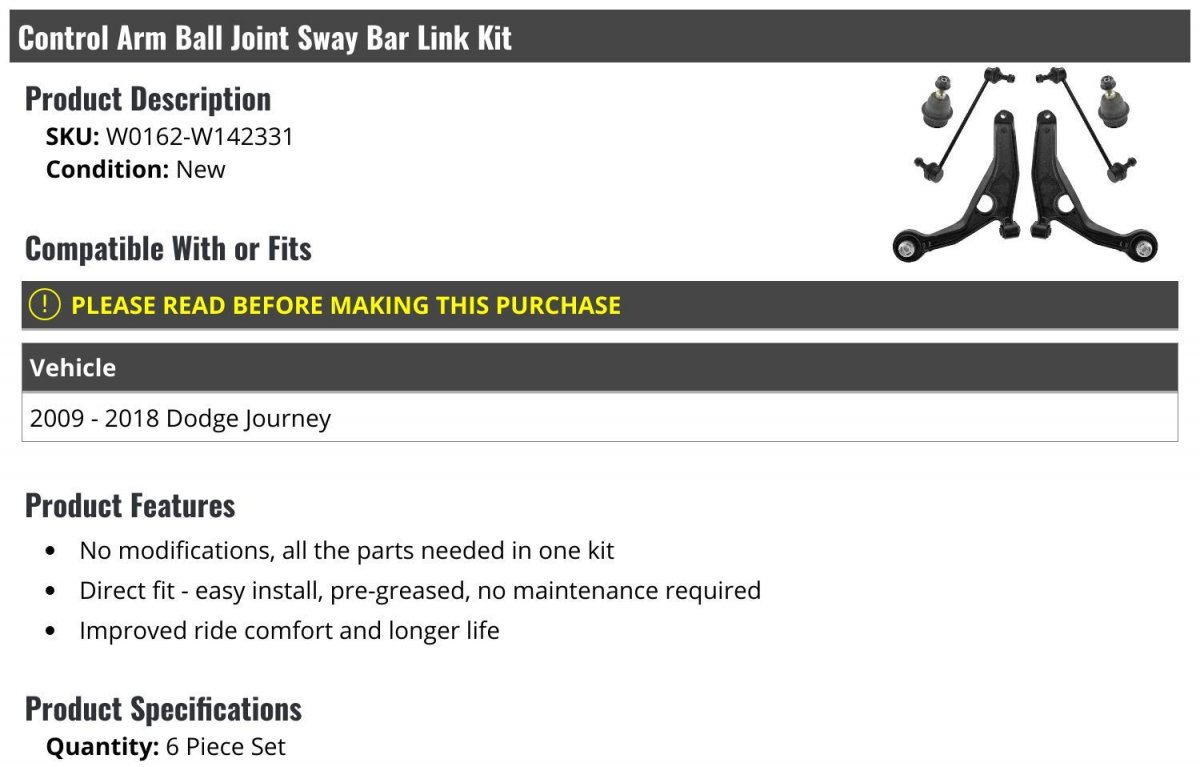Image resolution: width=1200 pixels, height=767 pixels.
Task: Click the right ball joint in product photo
Action: pos(1113,100)
